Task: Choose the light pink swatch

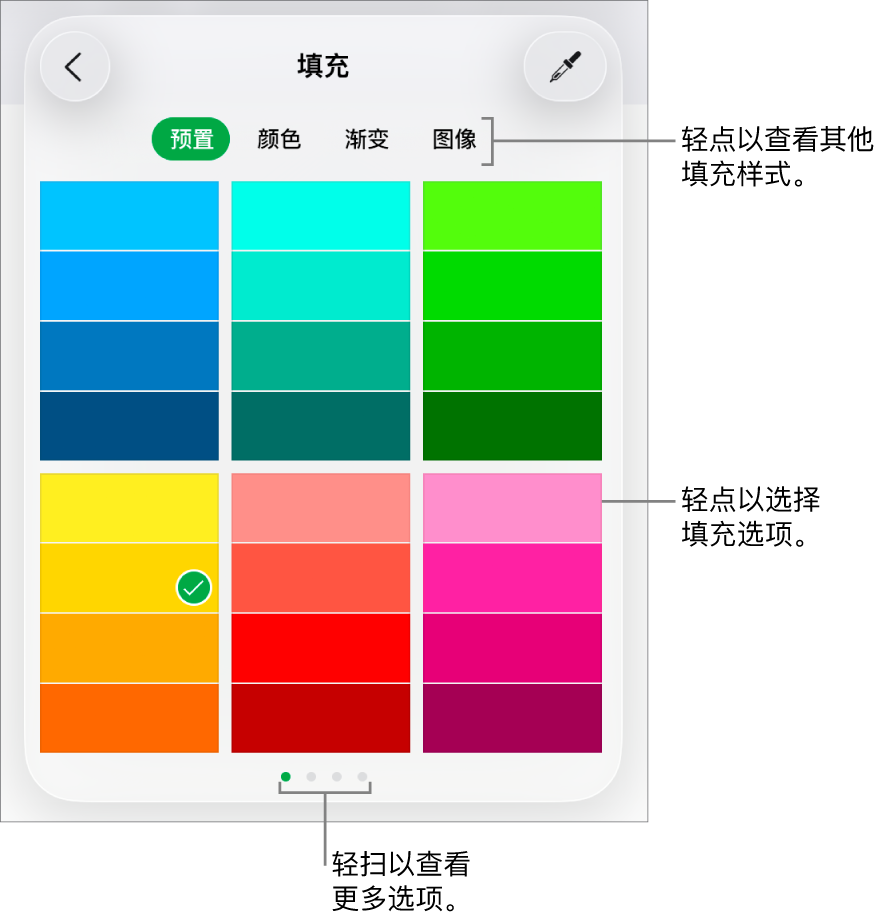Action: 512,507
